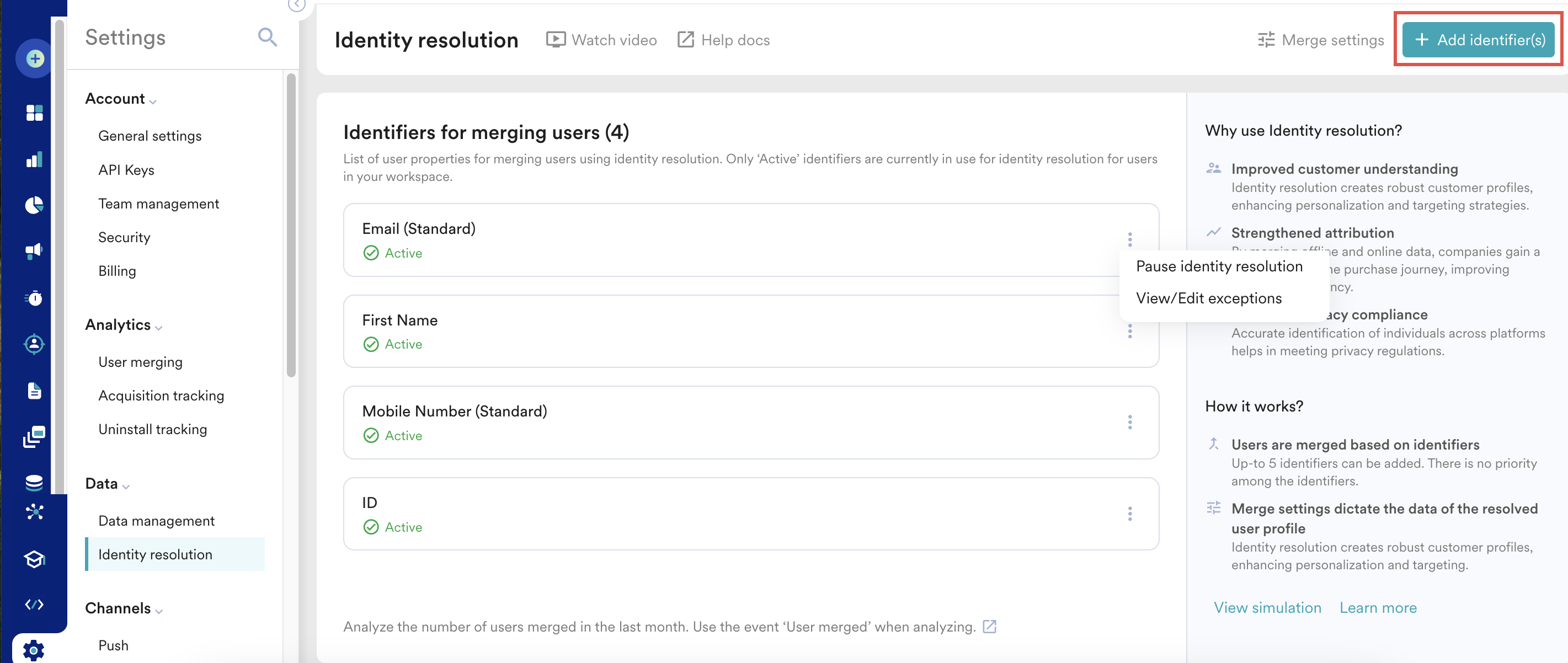Select Pause identity resolution menu option

tap(1219, 266)
